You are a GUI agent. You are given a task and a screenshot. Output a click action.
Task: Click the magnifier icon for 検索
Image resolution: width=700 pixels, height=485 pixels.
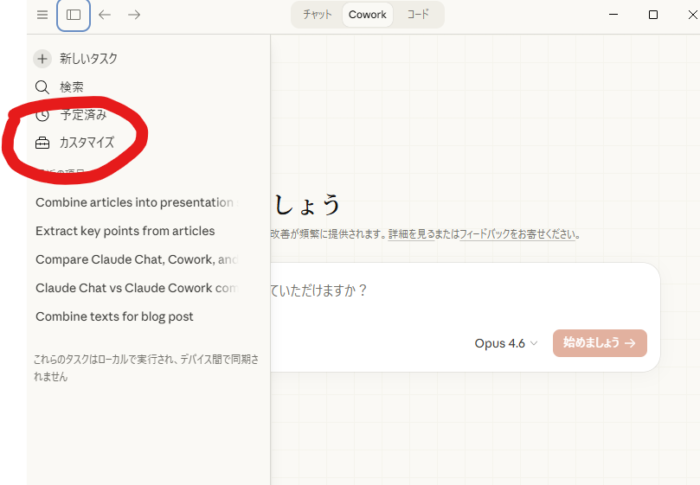coord(42,87)
